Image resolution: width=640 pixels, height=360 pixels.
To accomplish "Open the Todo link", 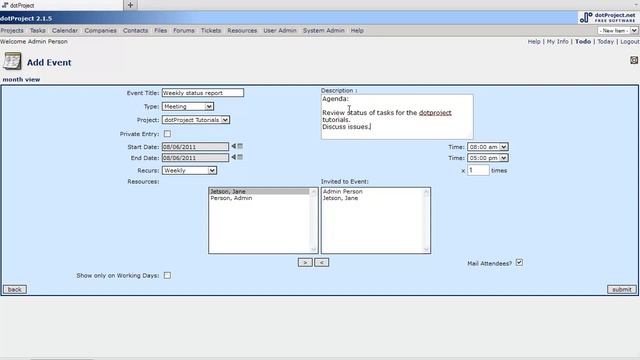I will [583, 42].
